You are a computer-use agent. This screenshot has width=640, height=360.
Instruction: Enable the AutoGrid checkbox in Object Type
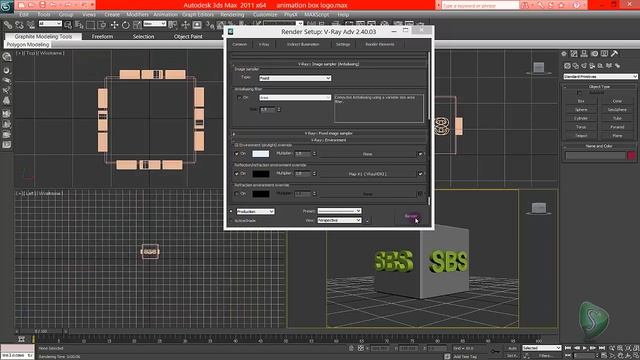(x=580, y=93)
